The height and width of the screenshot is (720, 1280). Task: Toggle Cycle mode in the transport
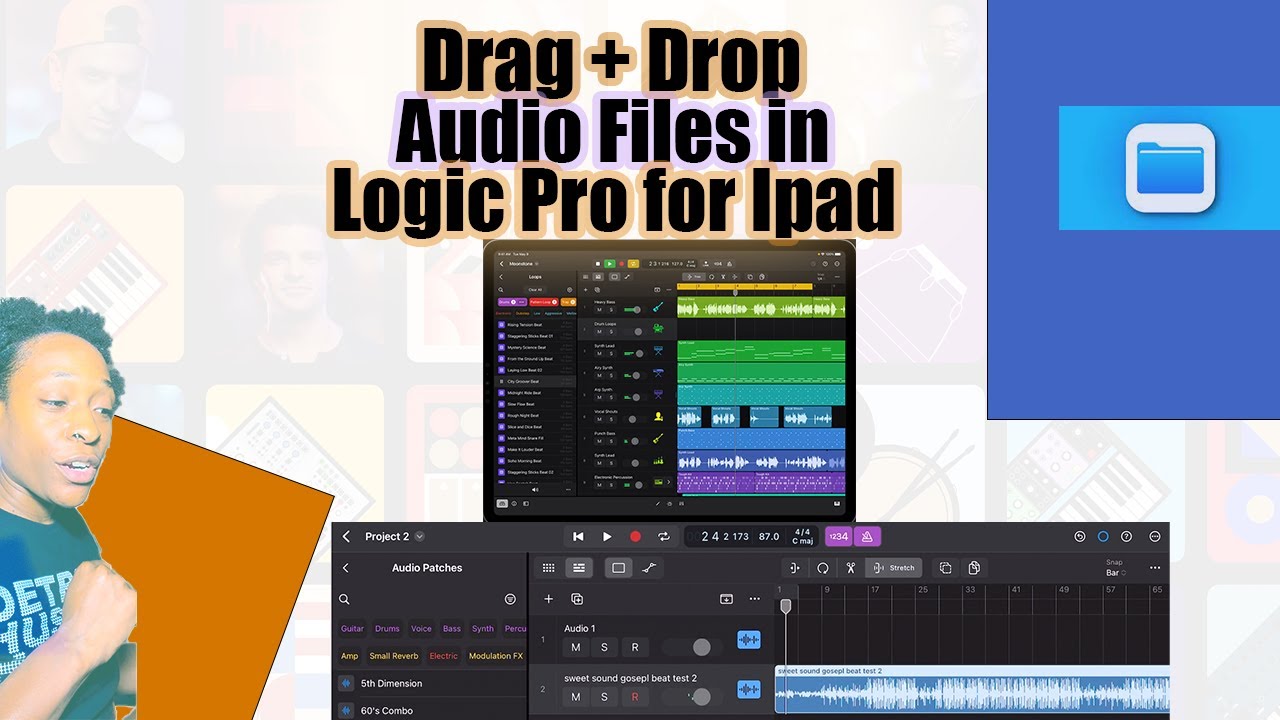663,537
